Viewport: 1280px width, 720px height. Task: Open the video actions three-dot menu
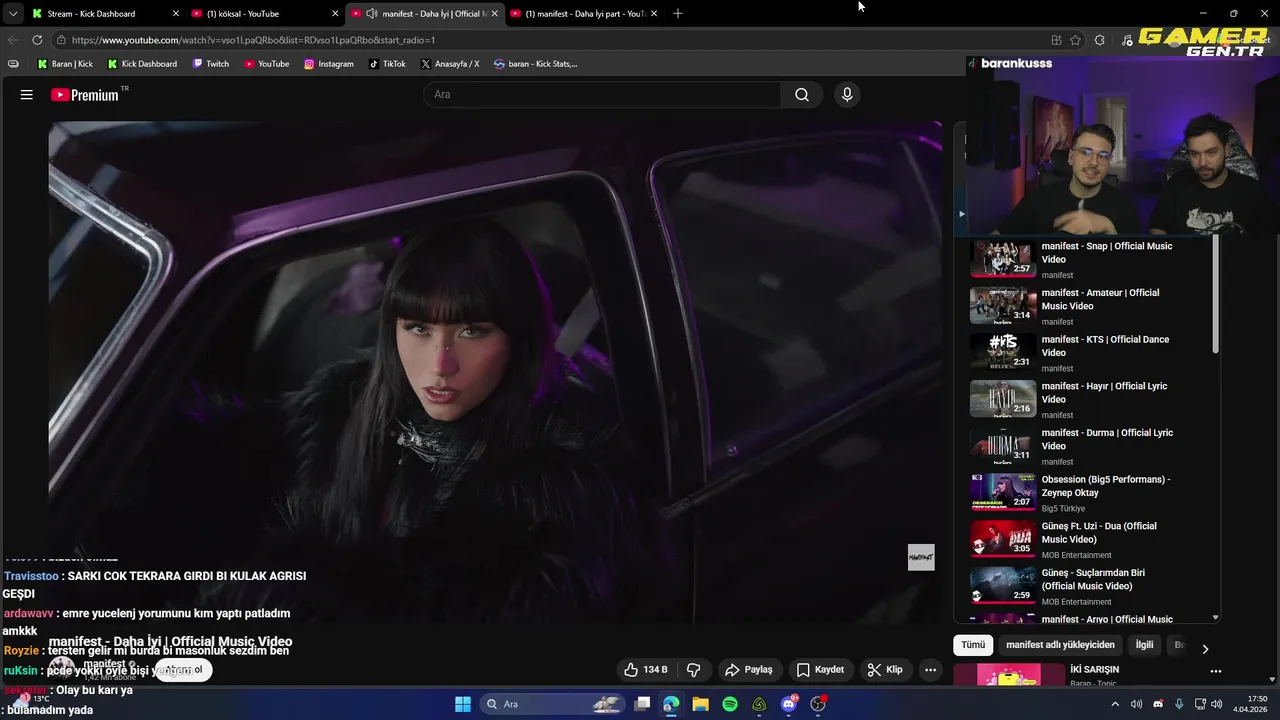(930, 670)
